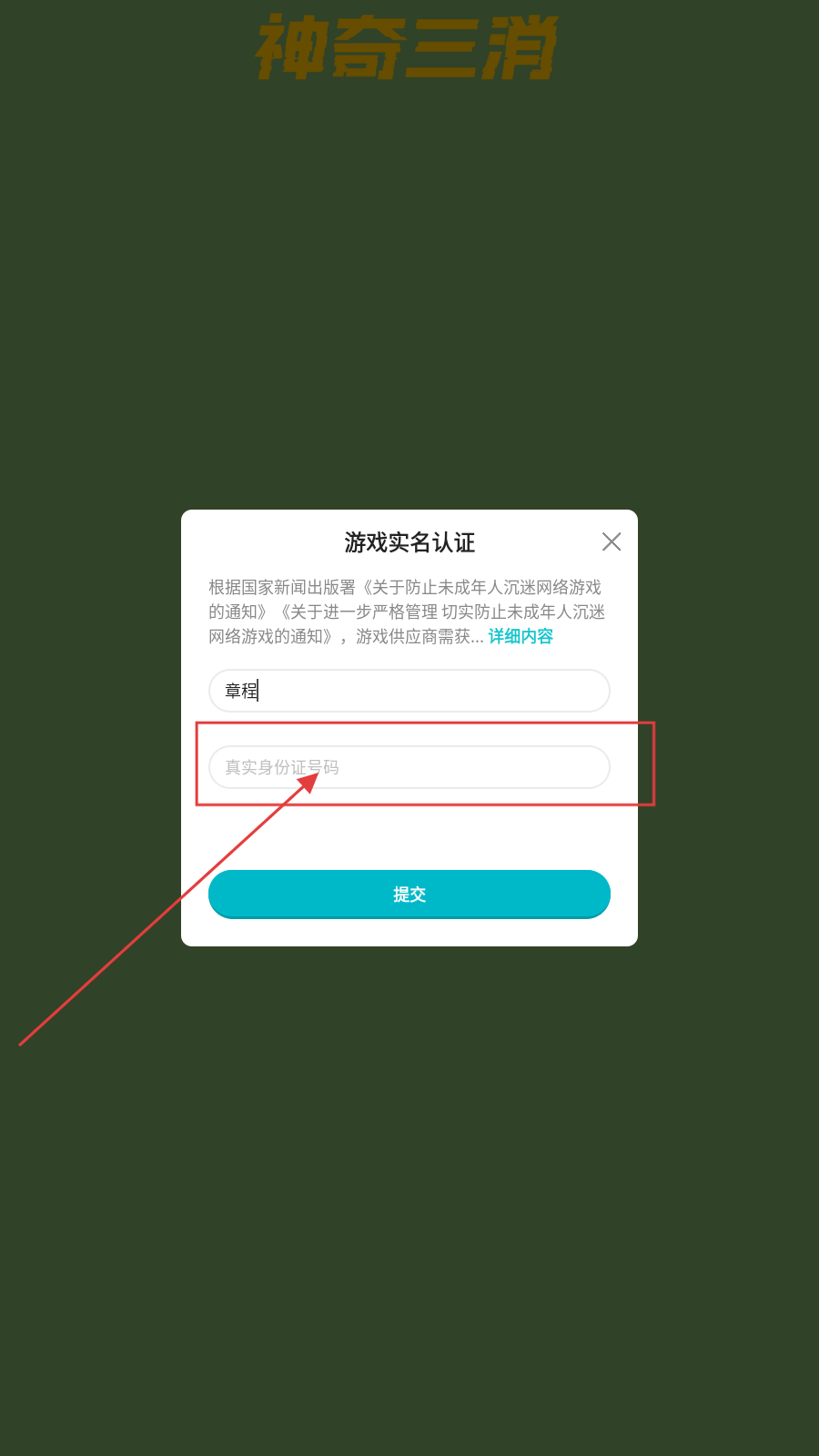This screenshot has height=1456, width=819.
Task: Tap the 神奇三消 game logo
Action: (407, 47)
